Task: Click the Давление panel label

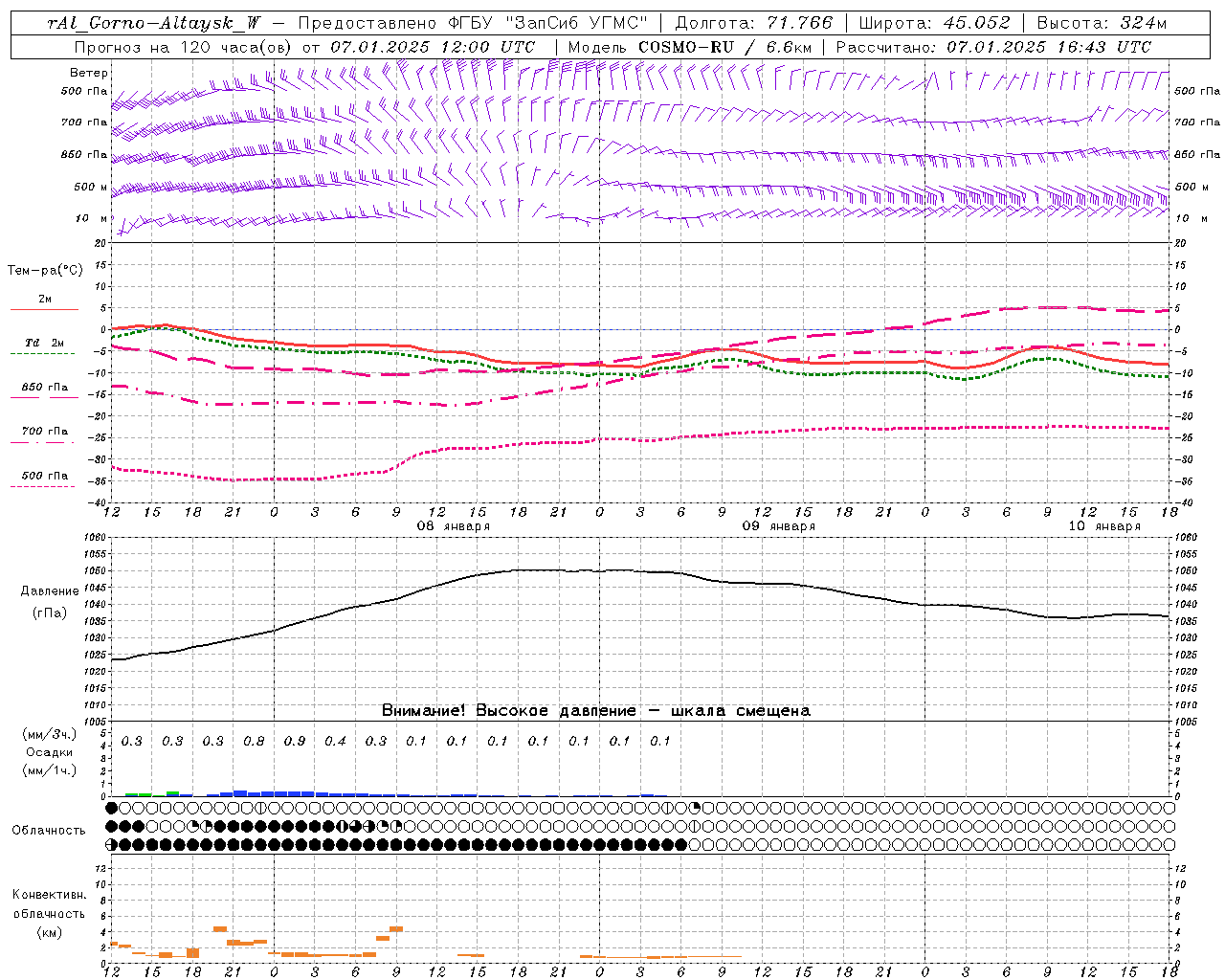Action: point(50,591)
